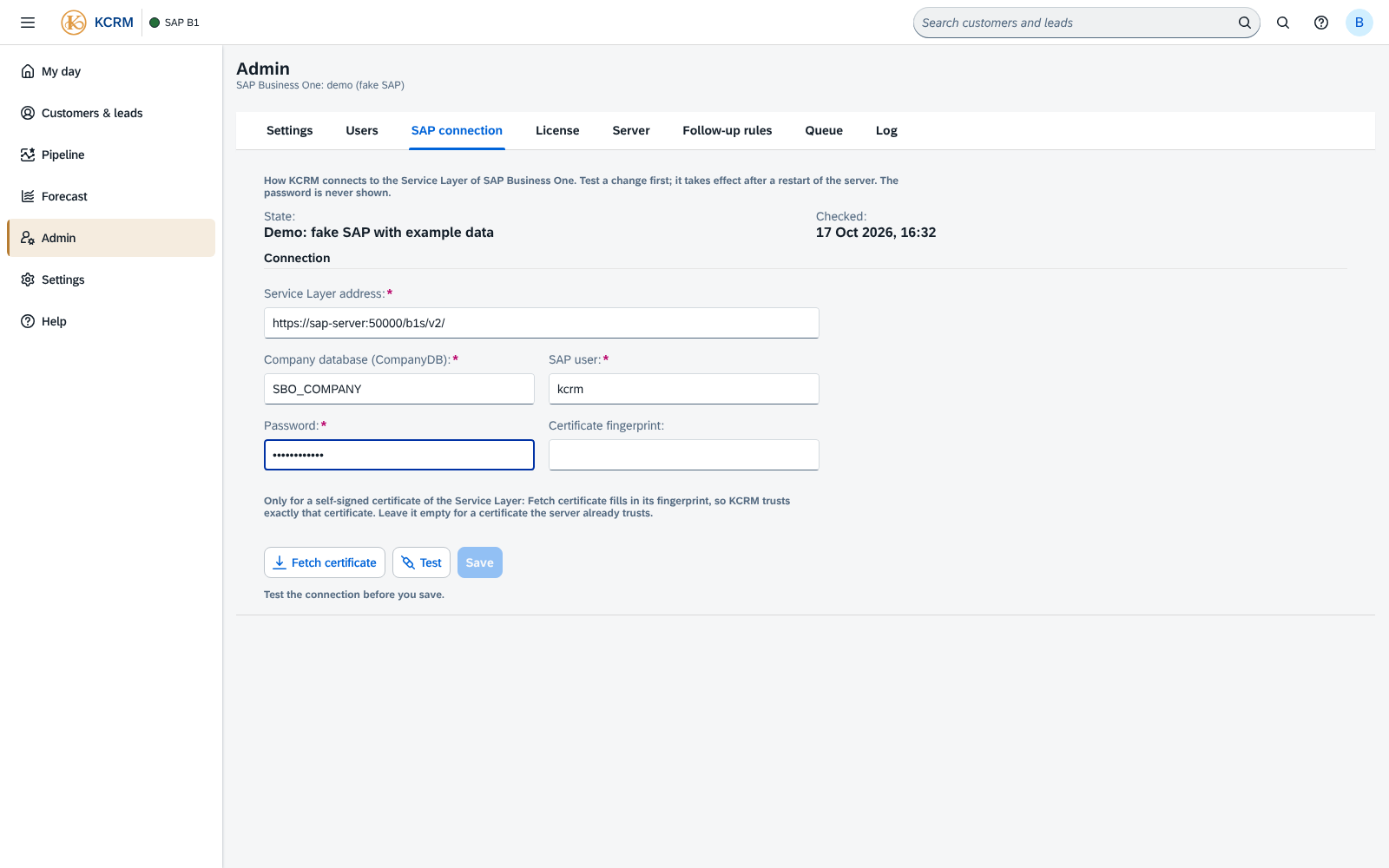Click the KCRM brand name text
Image resolution: width=1389 pixels, height=868 pixels.
coord(114,23)
